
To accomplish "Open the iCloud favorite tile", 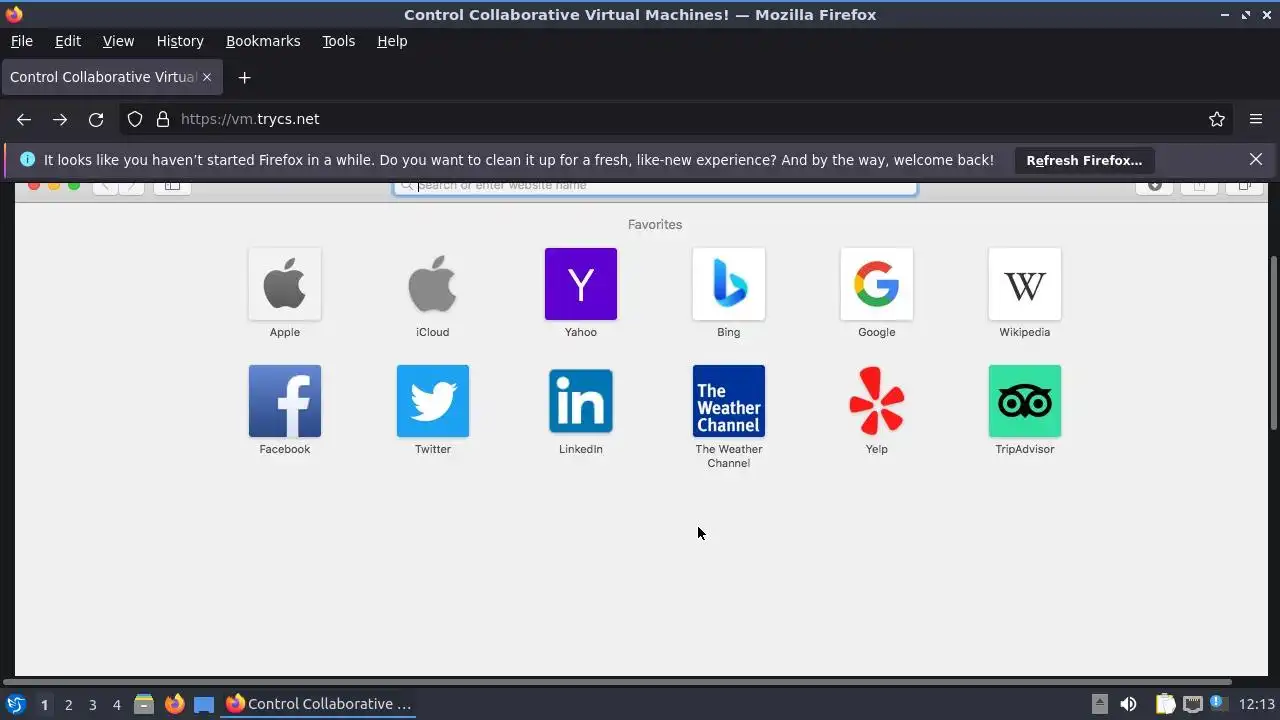I will point(433,284).
